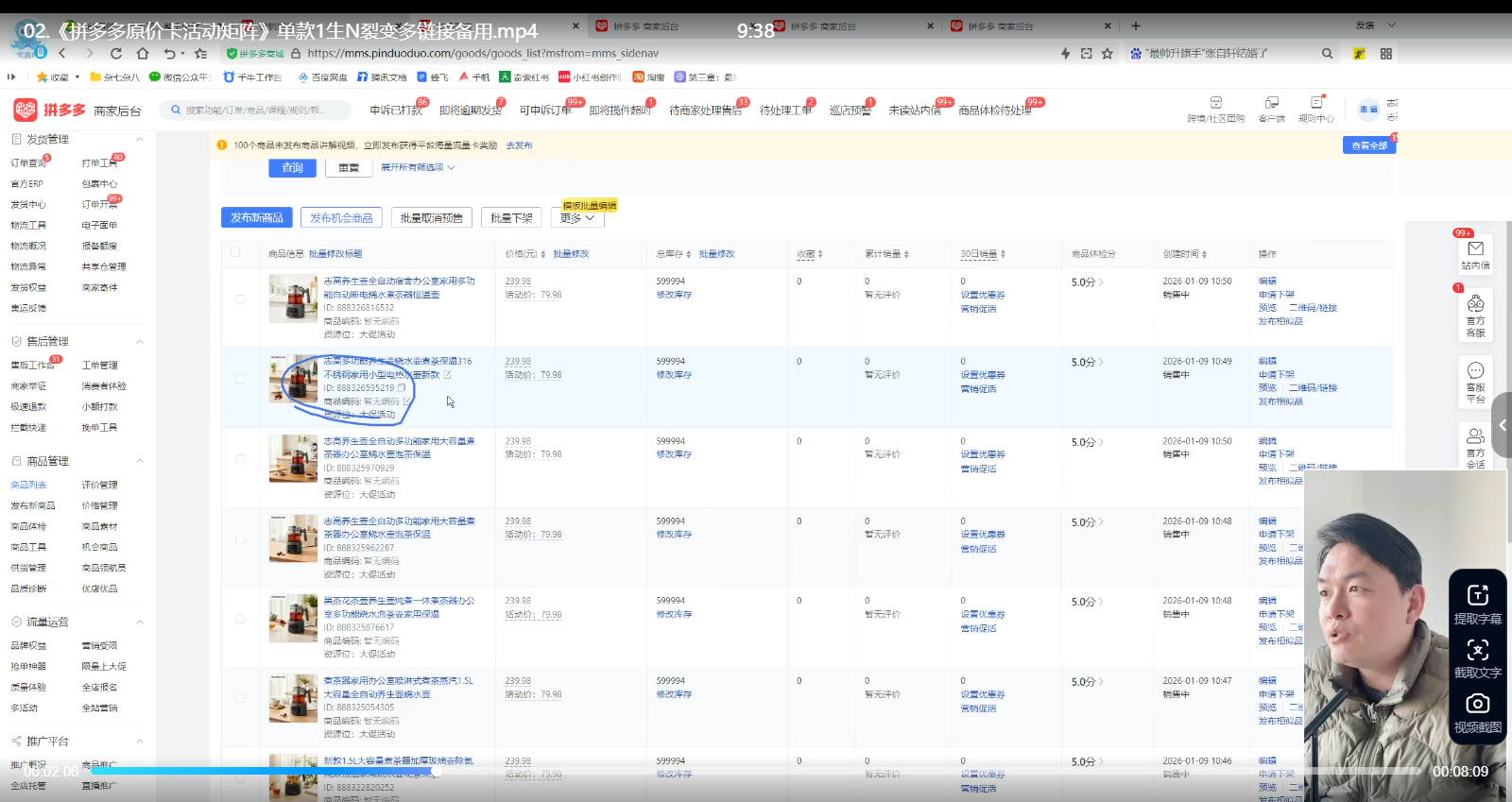Viewport: 1512px width, 802px height.
Task: Expand right side panel arrow tab
Action: (1502, 425)
